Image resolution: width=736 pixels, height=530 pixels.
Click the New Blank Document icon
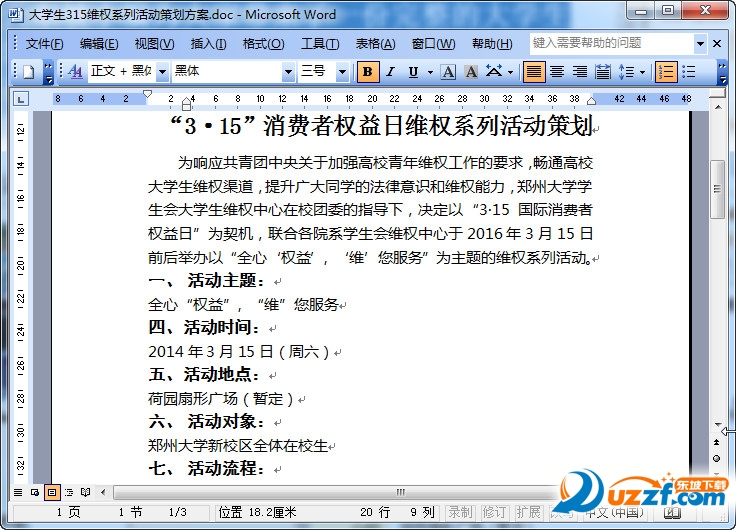[29, 72]
